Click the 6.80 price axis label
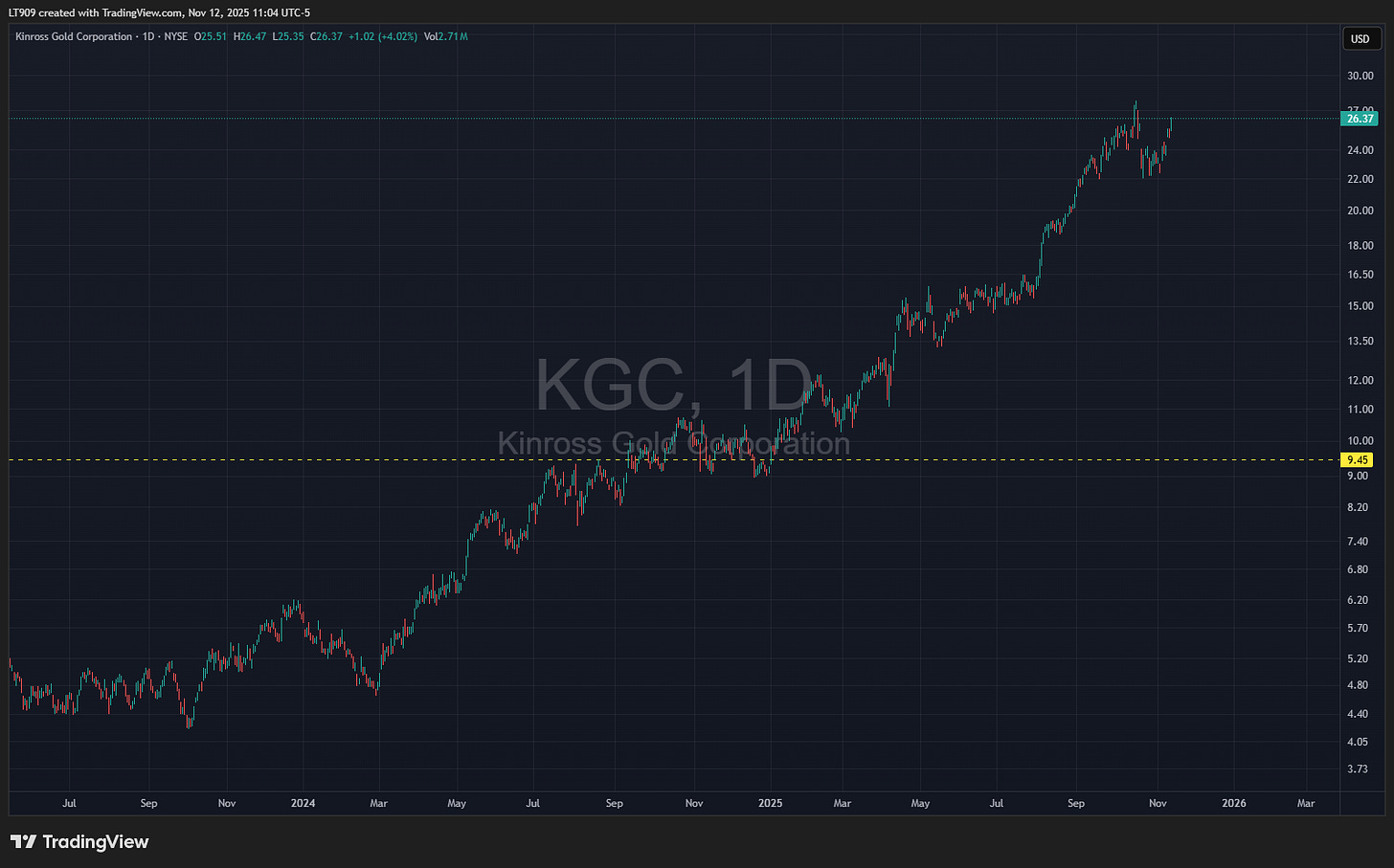The height and width of the screenshot is (868, 1394). [x=1358, y=569]
